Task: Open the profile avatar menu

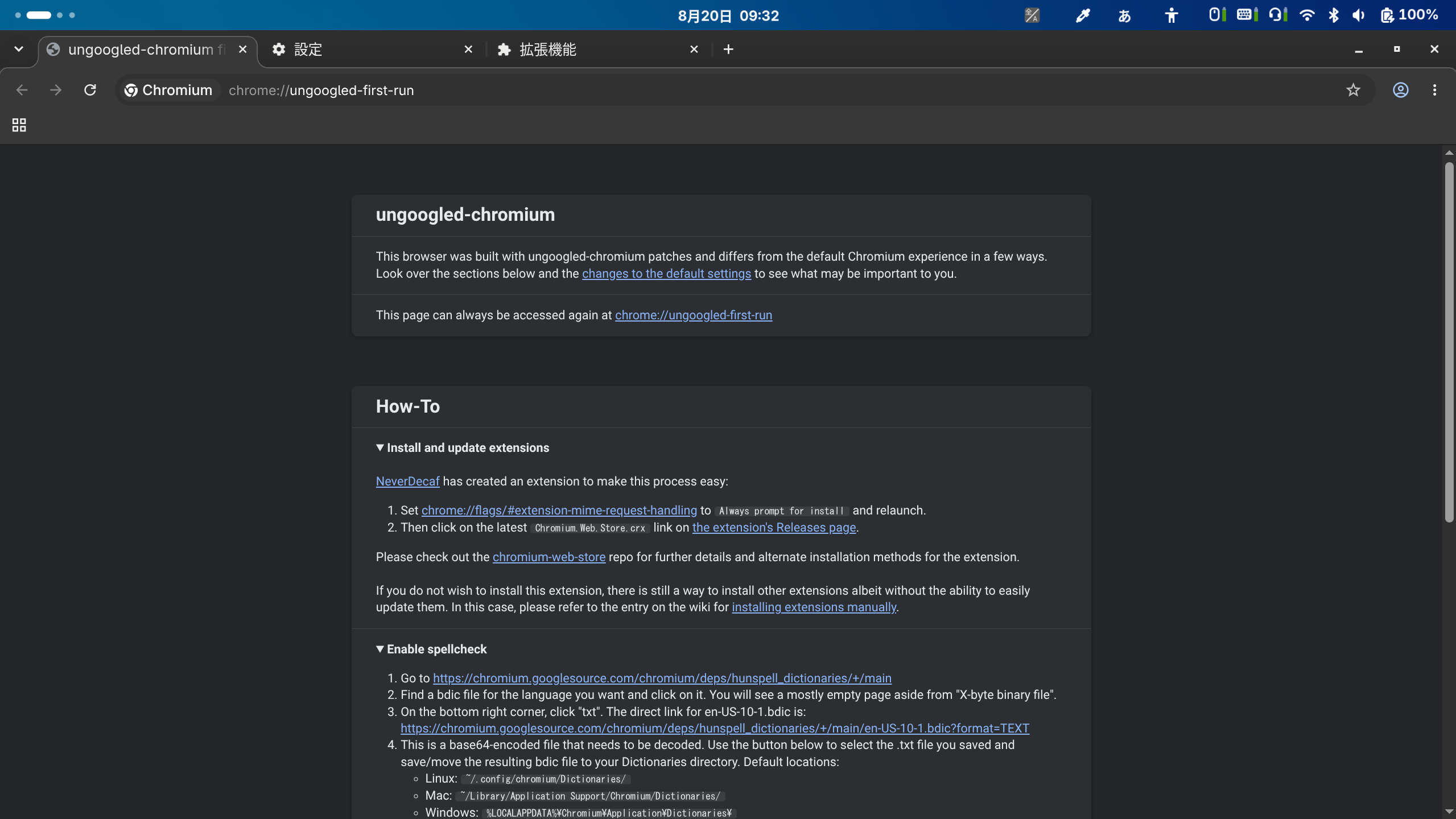Action: (1400, 90)
